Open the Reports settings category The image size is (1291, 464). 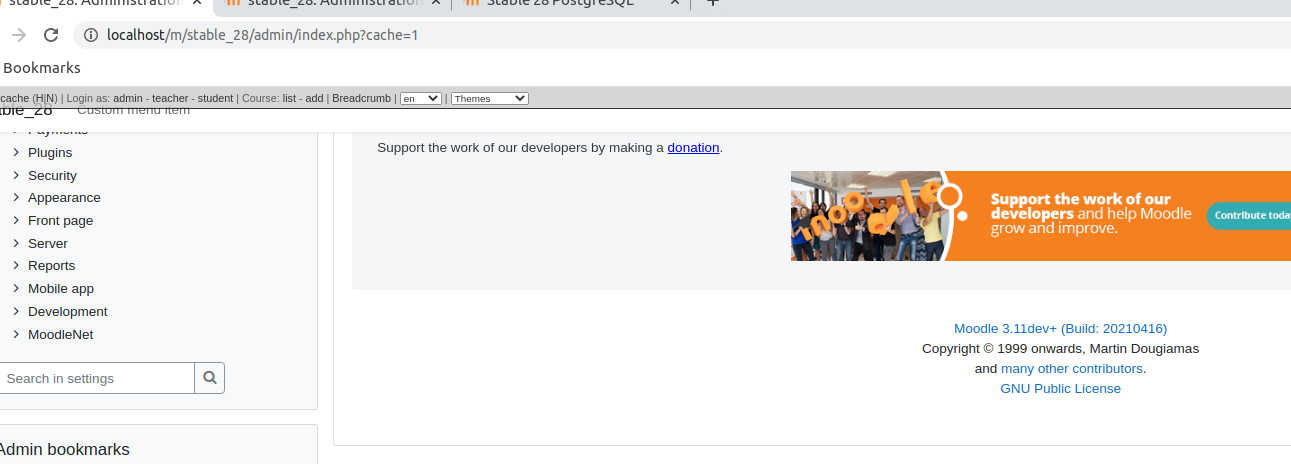(x=51, y=266)
